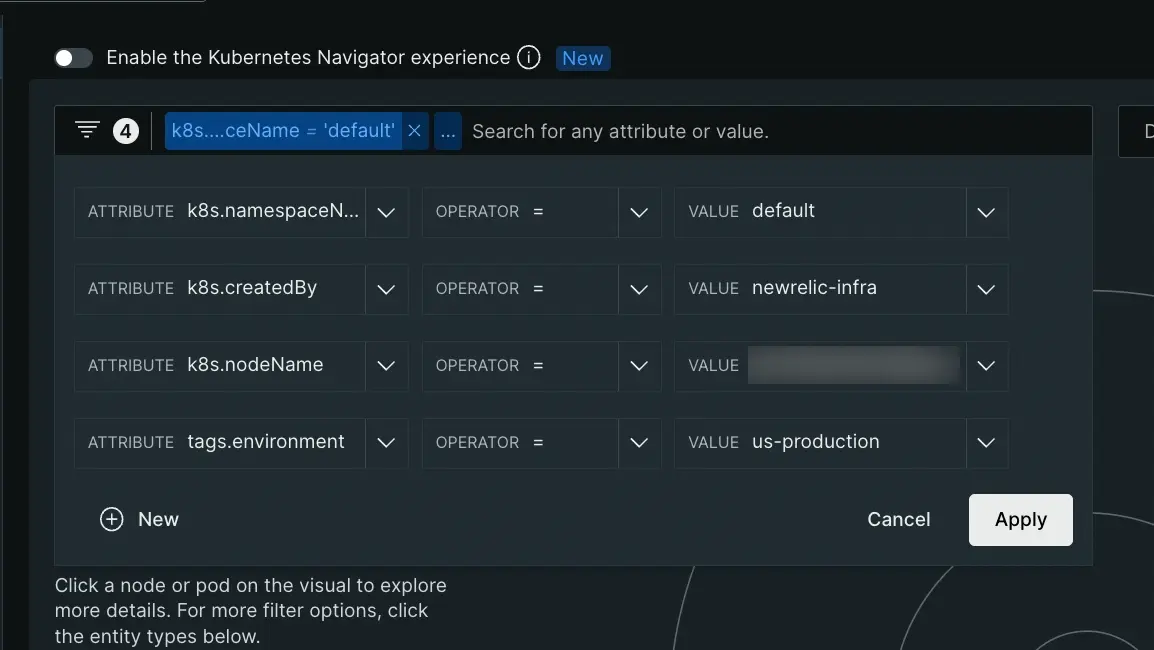Toggle the Kubernetes Navigator experience switch
The width and height of the screenshot is (1154, 650).
coord(73,58)
